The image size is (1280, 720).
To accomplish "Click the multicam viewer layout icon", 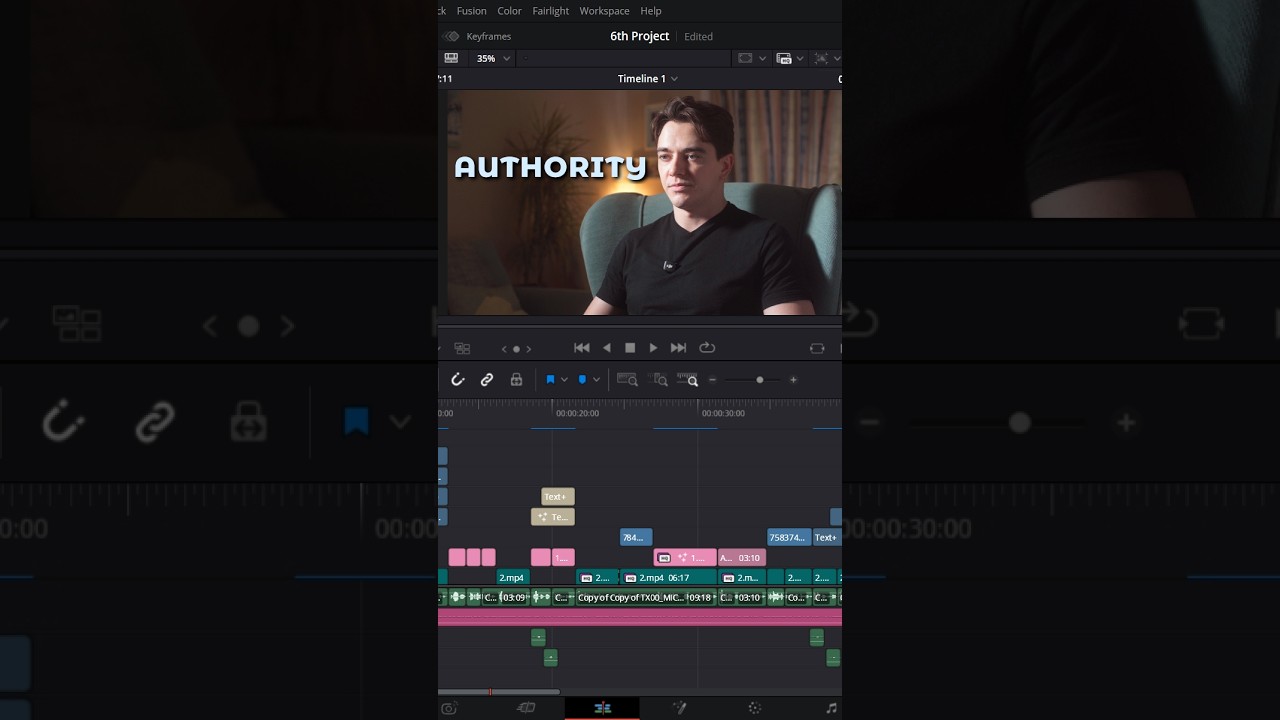I will click(x=462, y=348).
